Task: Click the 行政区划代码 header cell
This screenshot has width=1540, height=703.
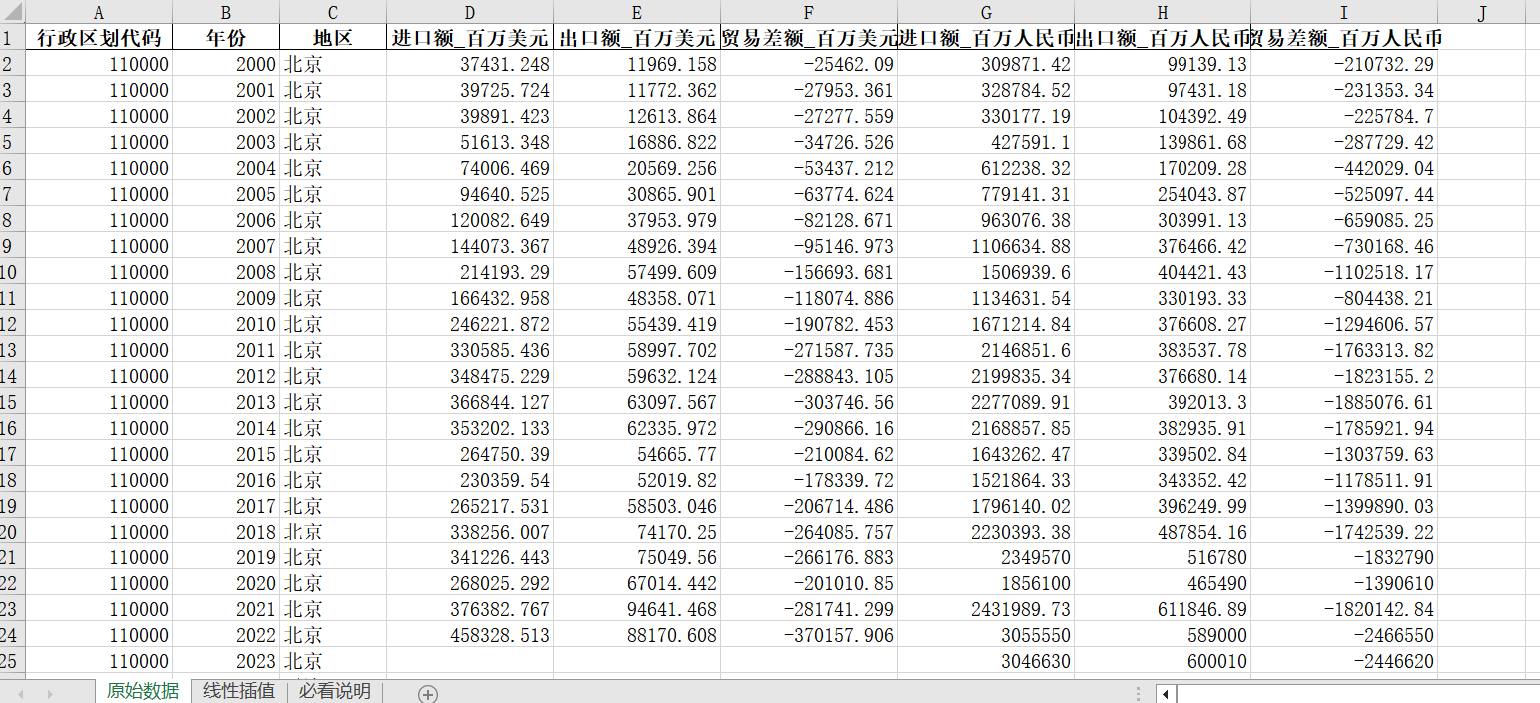Action: pyautogui.click(x=98, y=38)
